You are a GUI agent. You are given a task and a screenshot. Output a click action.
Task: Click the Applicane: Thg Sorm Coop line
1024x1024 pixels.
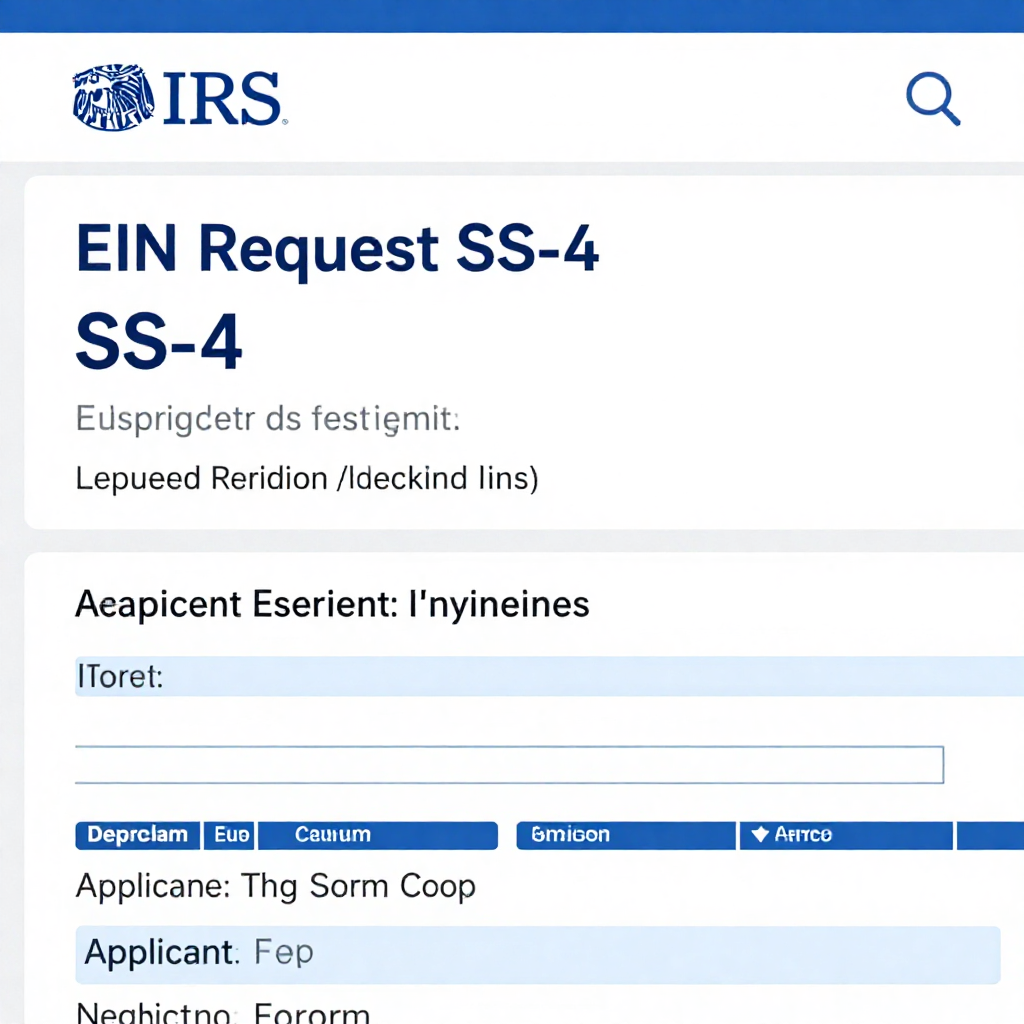276,886
